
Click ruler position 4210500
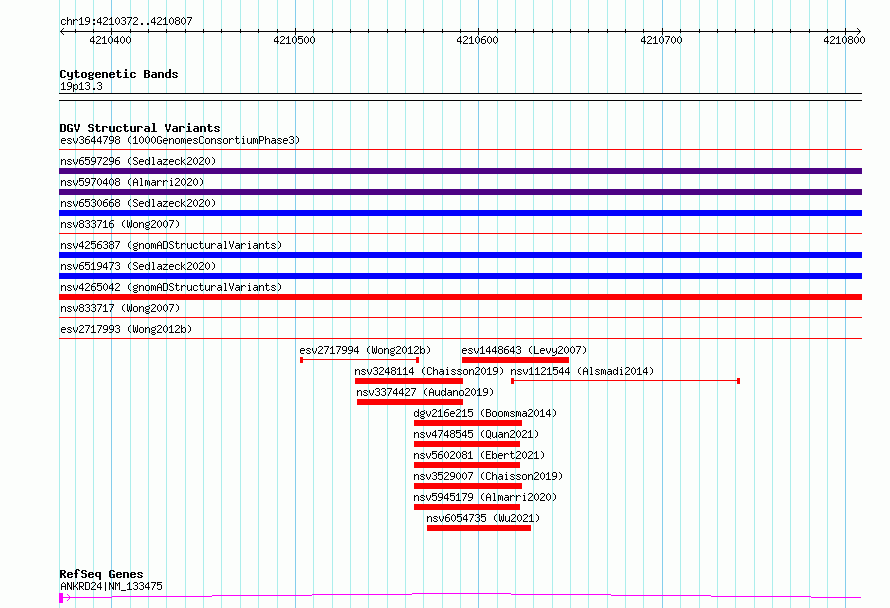tap(294, 40)
